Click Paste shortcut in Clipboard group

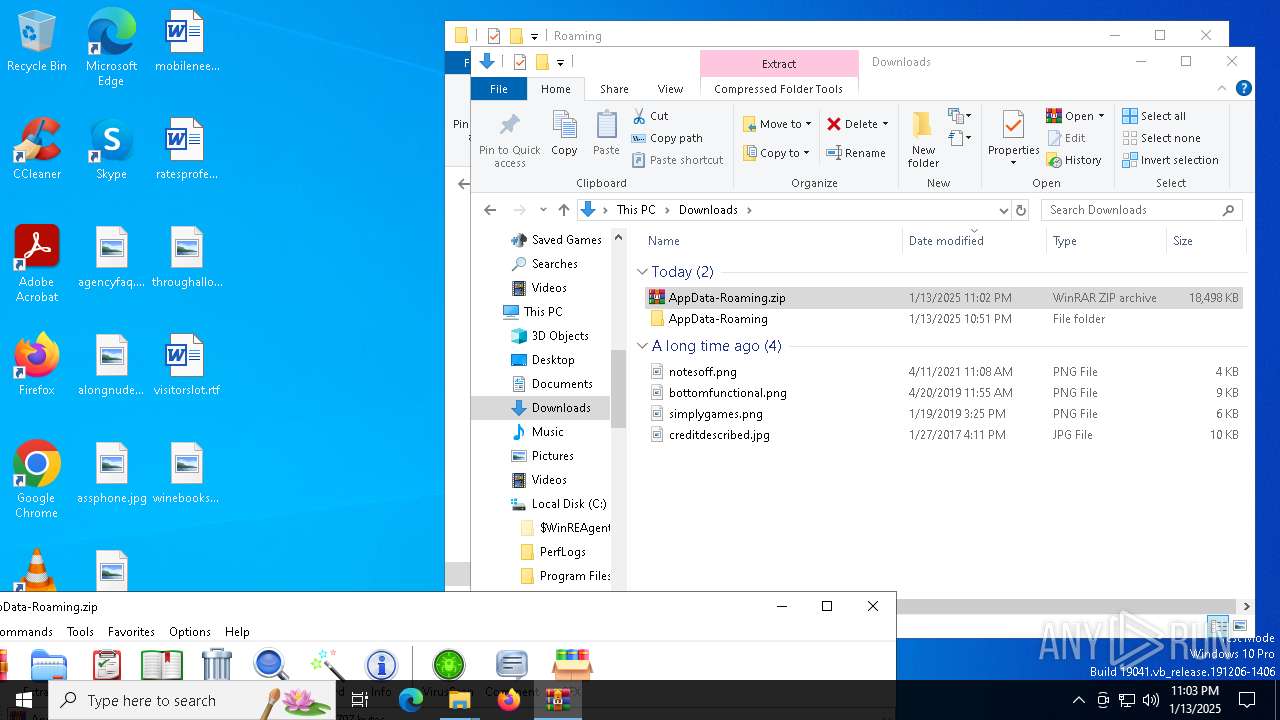coord(677,160)
